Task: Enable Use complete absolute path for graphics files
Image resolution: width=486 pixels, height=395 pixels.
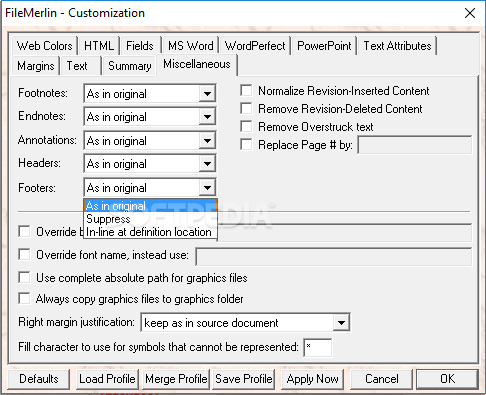Action: tap(24, 278)
